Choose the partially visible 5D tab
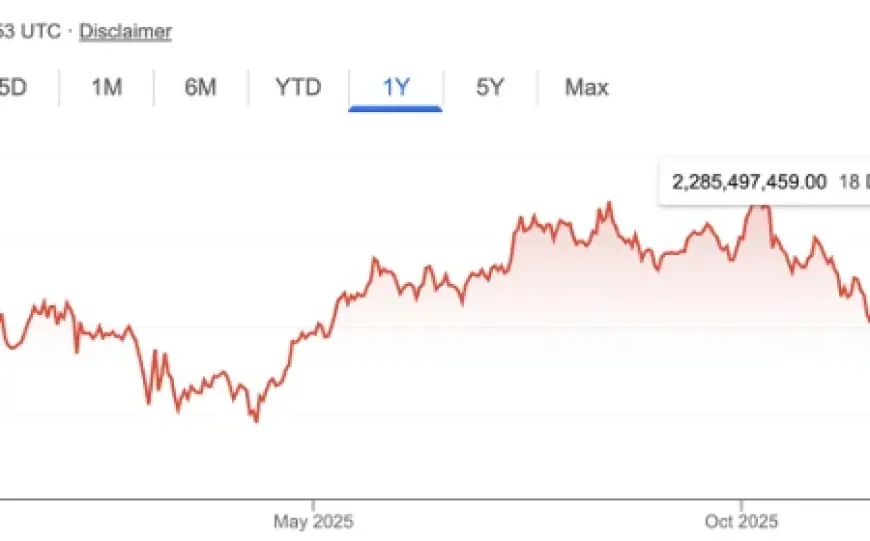This screenshot has height=541, width=870. pyautogui.click(x=13, y=87)
